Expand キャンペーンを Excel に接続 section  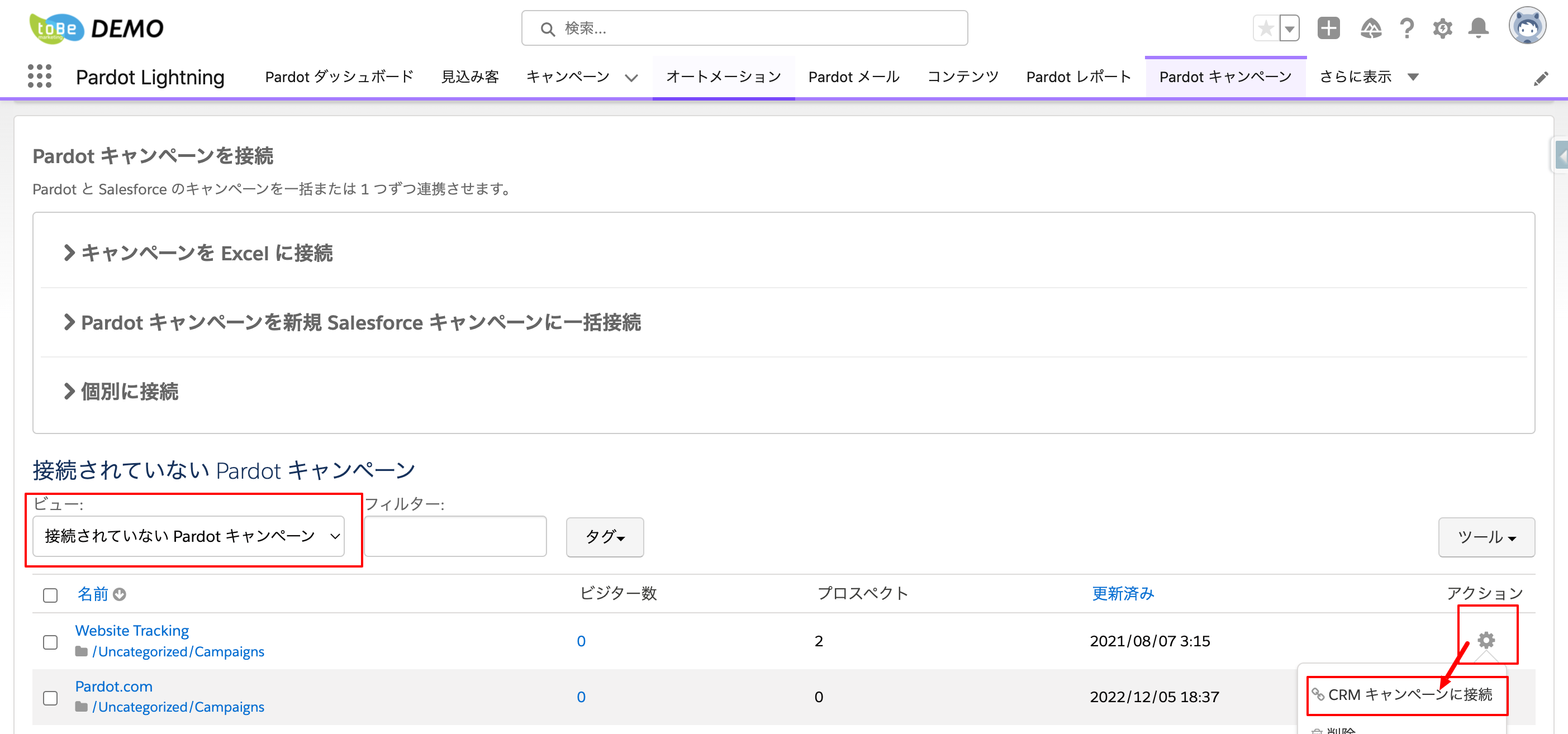tap(198, 253)
